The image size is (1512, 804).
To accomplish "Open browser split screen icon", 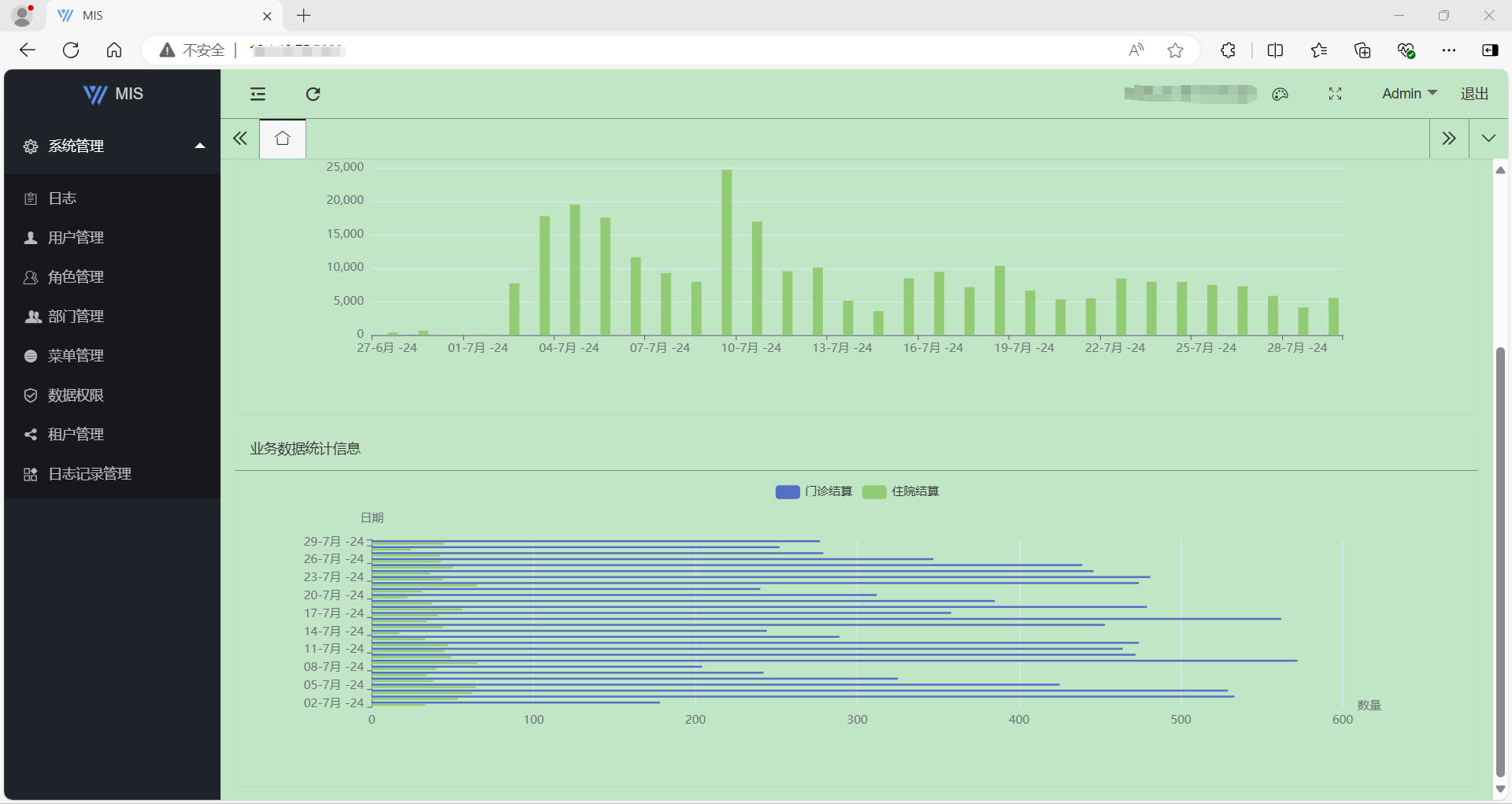I will (x=1276, y=50).
